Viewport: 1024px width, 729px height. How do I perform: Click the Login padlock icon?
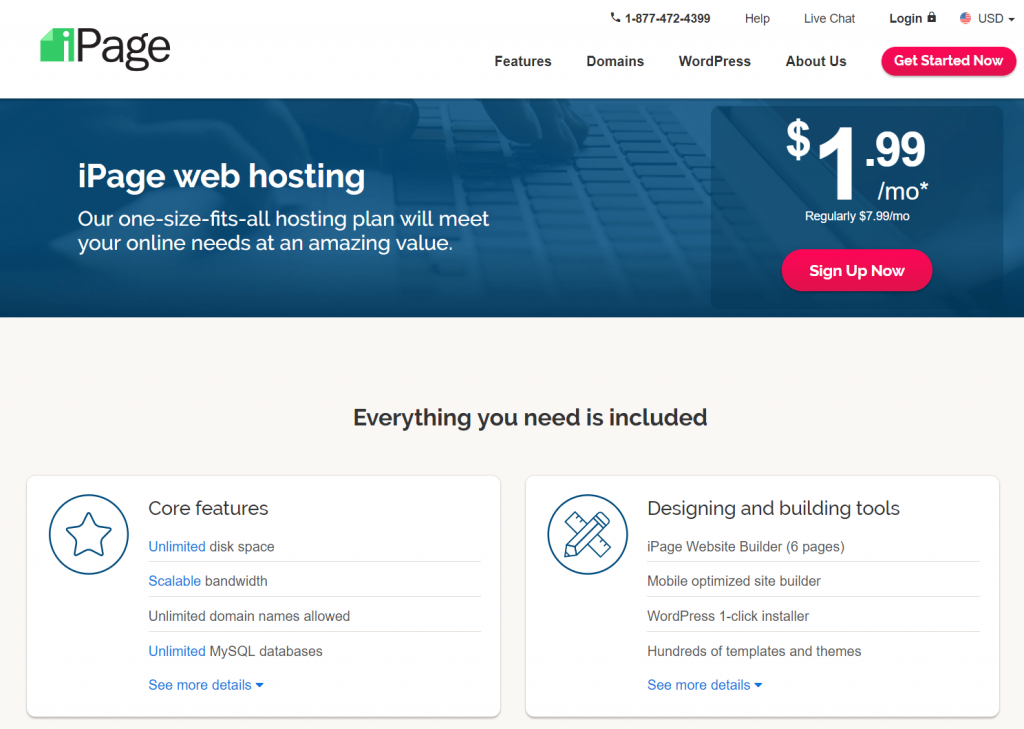click(932, 17)
